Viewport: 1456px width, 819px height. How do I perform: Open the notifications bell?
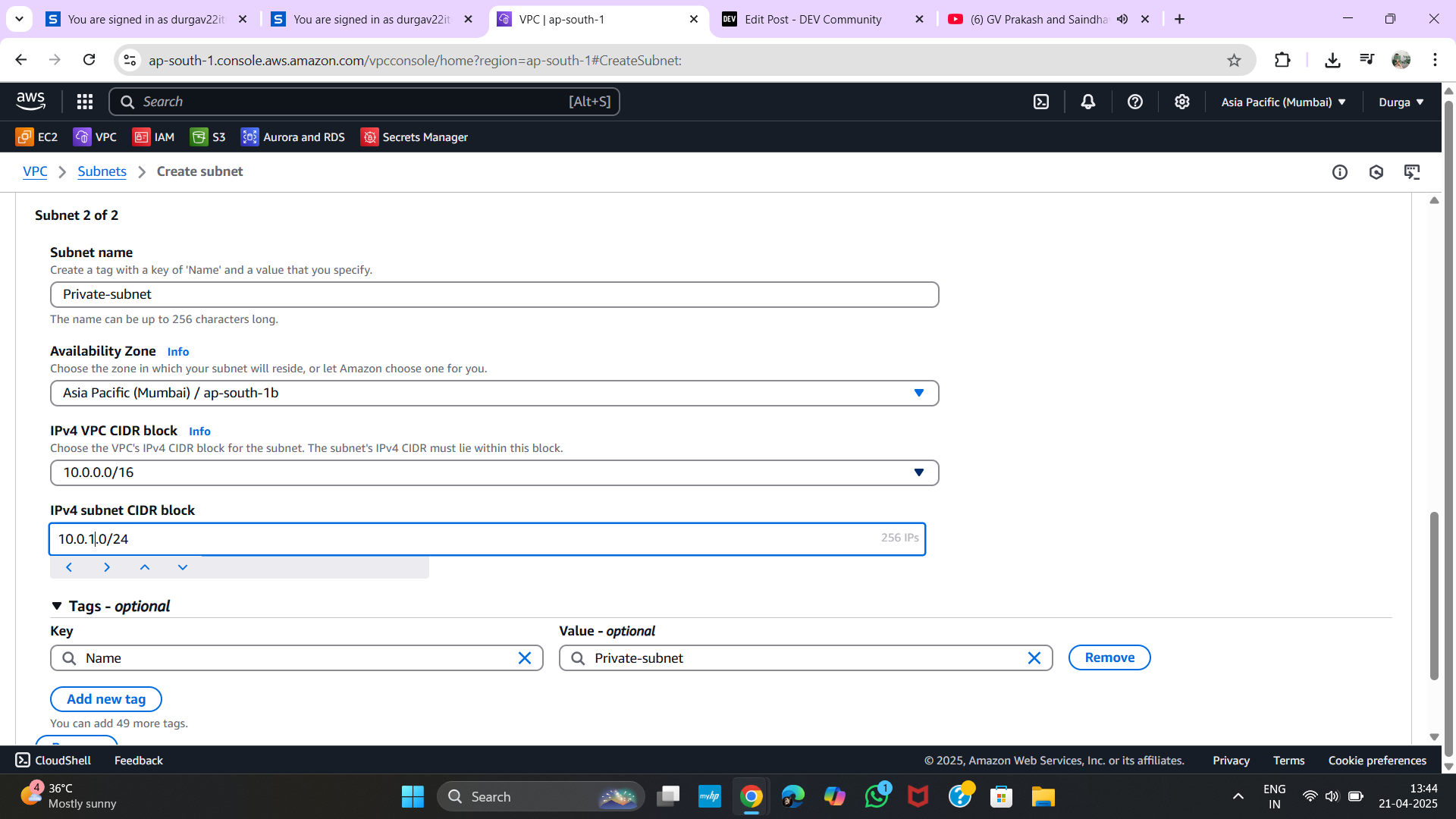coord(1088,102)
